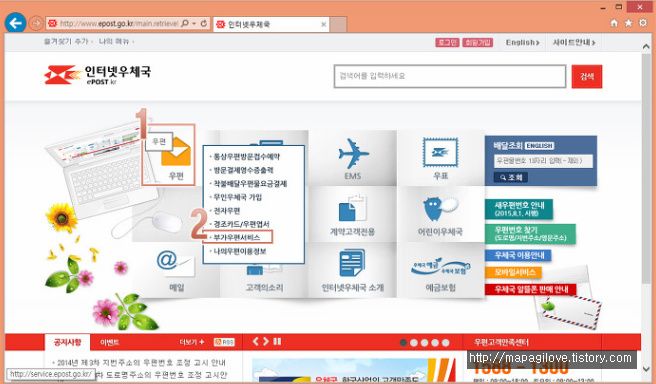Click the 회원가입 button
Image resolution: width=656 pixels, height=384 pixels.
coord(477,42)
